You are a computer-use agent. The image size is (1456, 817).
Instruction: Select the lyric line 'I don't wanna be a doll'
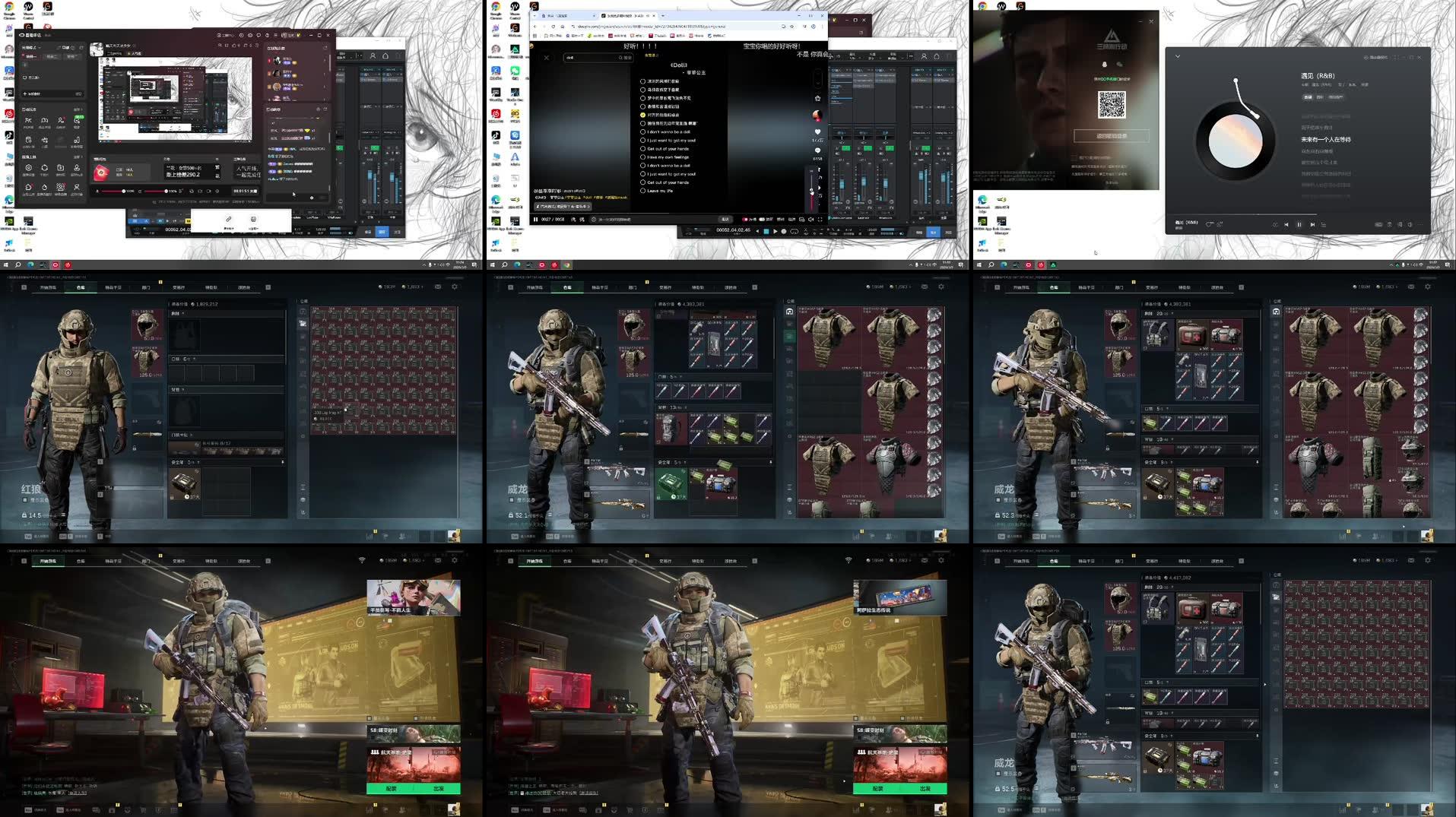click(669, 131)
